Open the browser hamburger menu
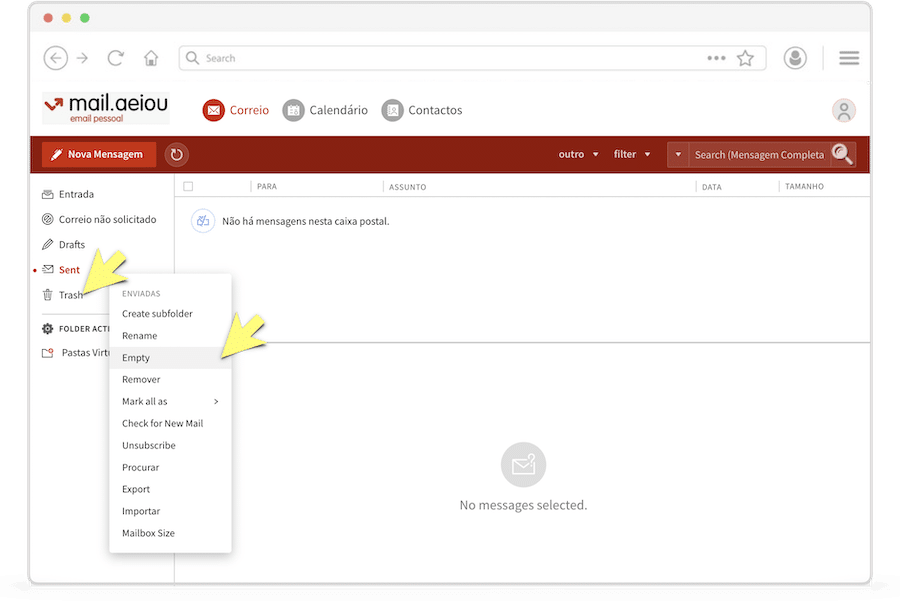 849,58
